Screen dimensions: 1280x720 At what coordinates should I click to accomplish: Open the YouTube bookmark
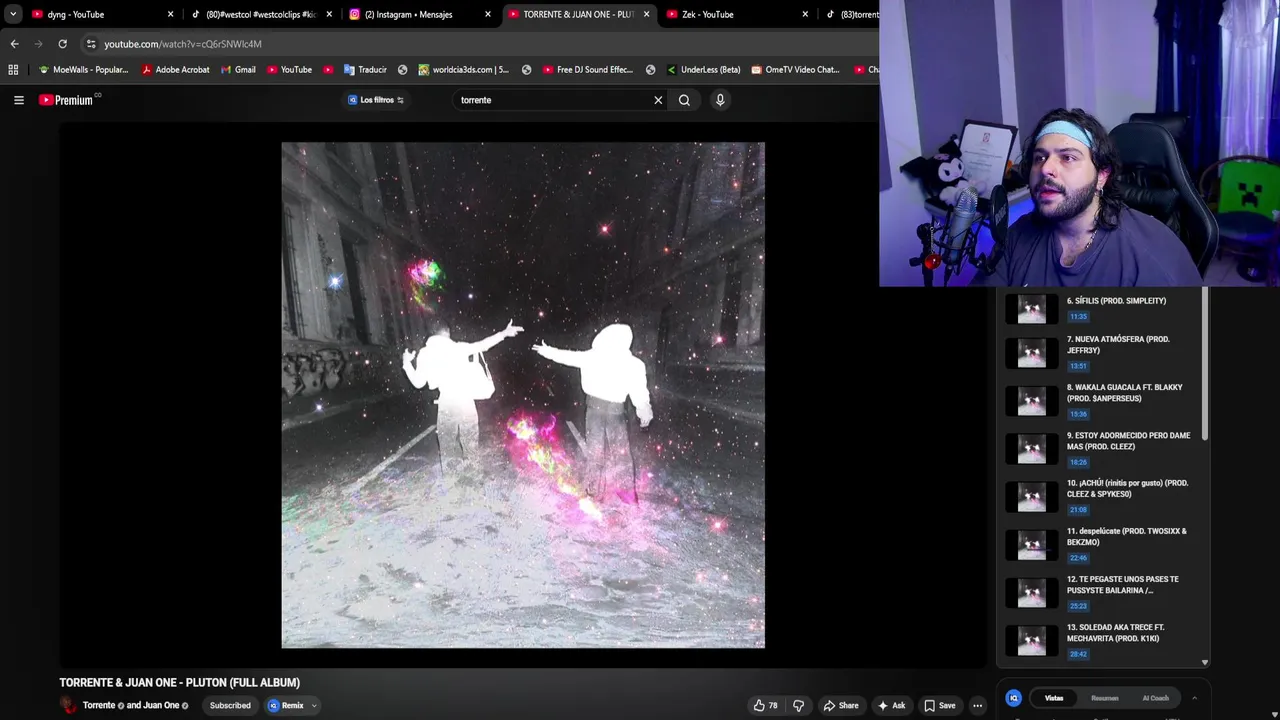tap(289, 70)
